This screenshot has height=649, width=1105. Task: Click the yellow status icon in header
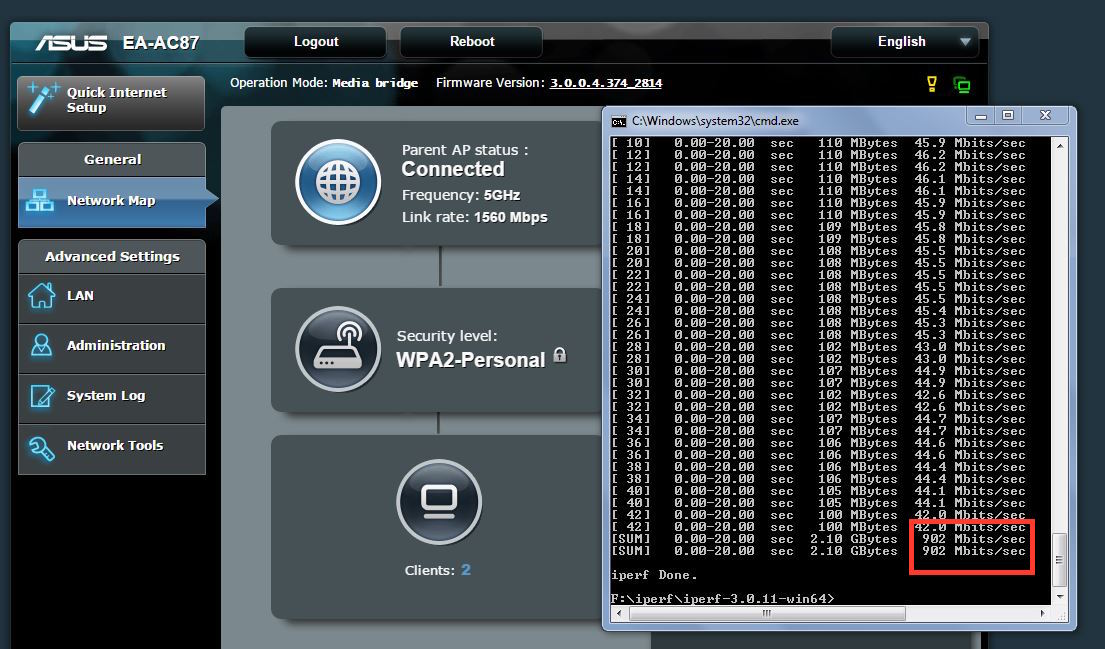(x=932, y=84)
